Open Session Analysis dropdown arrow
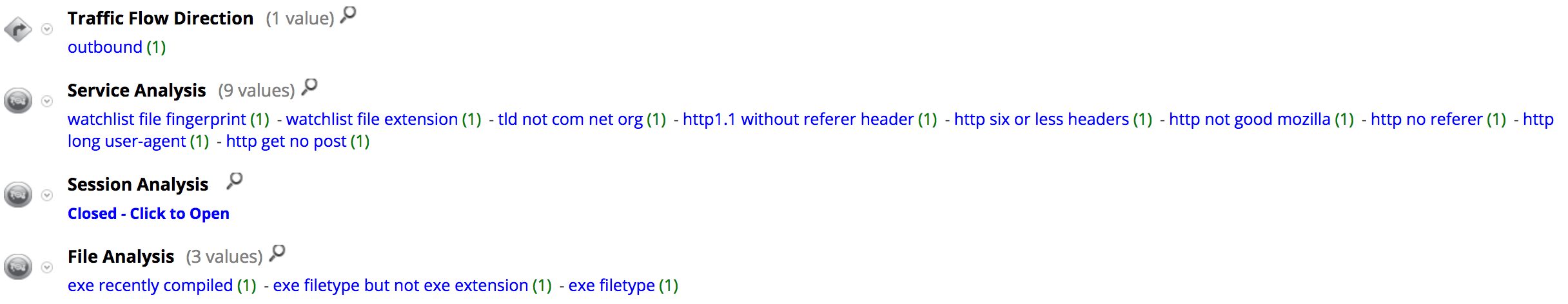 (47, 195)
